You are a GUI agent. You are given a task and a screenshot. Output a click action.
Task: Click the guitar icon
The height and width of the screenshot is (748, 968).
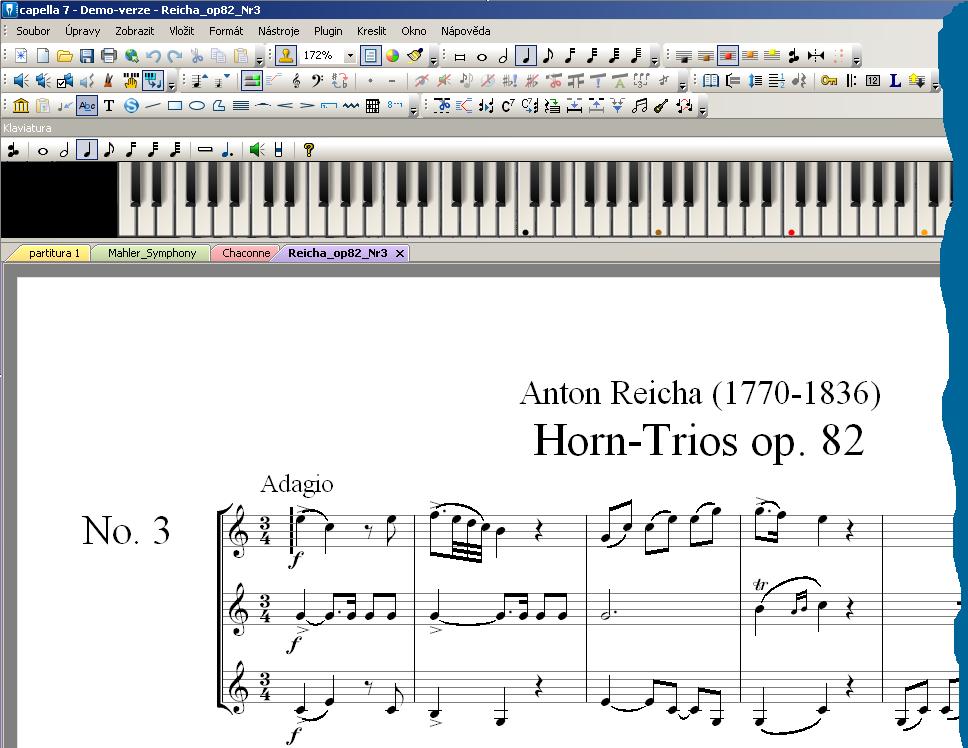pyautogui.click(x=661, y=106)
